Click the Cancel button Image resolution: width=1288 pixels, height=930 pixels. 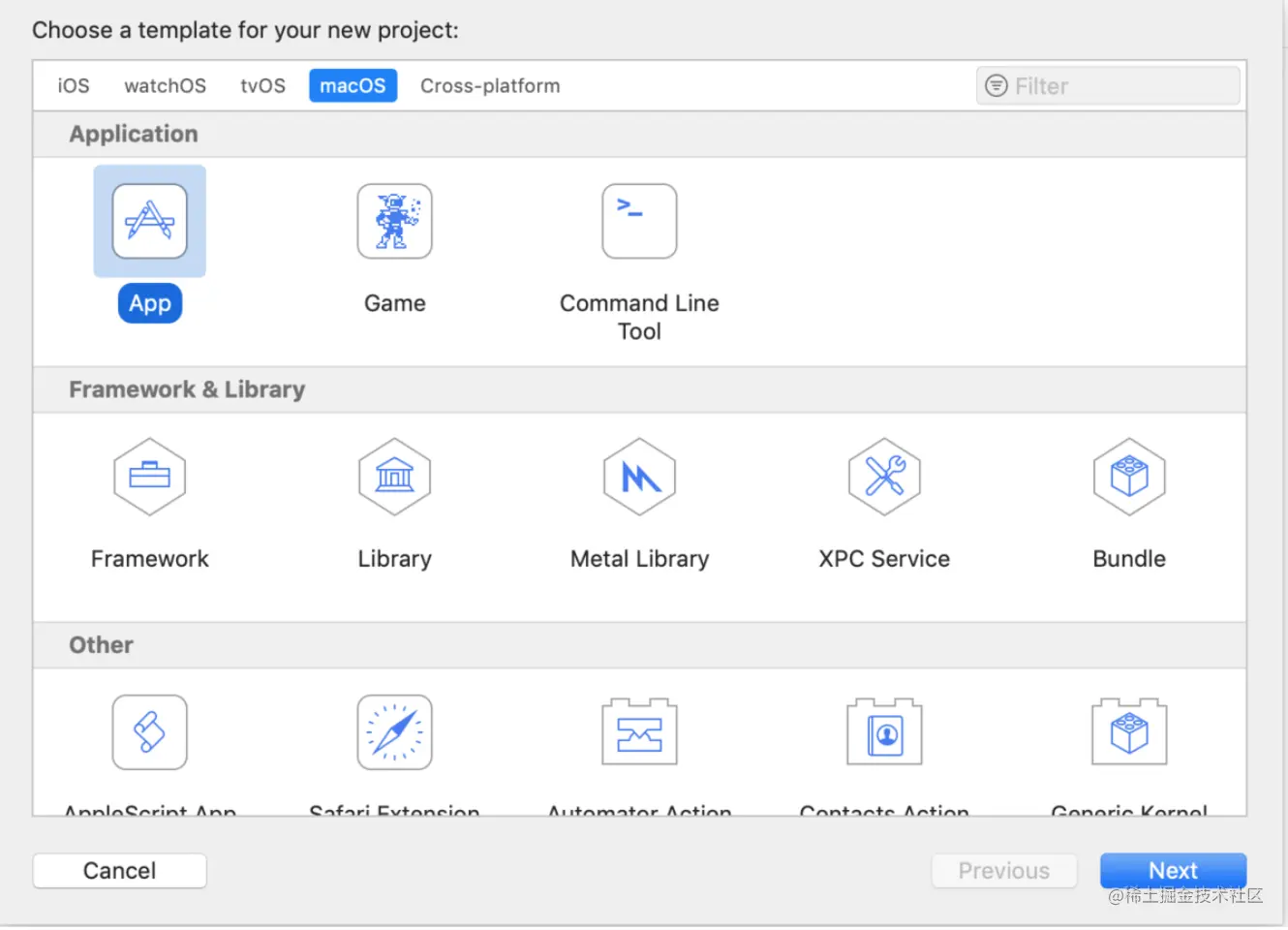click(119, 871)
